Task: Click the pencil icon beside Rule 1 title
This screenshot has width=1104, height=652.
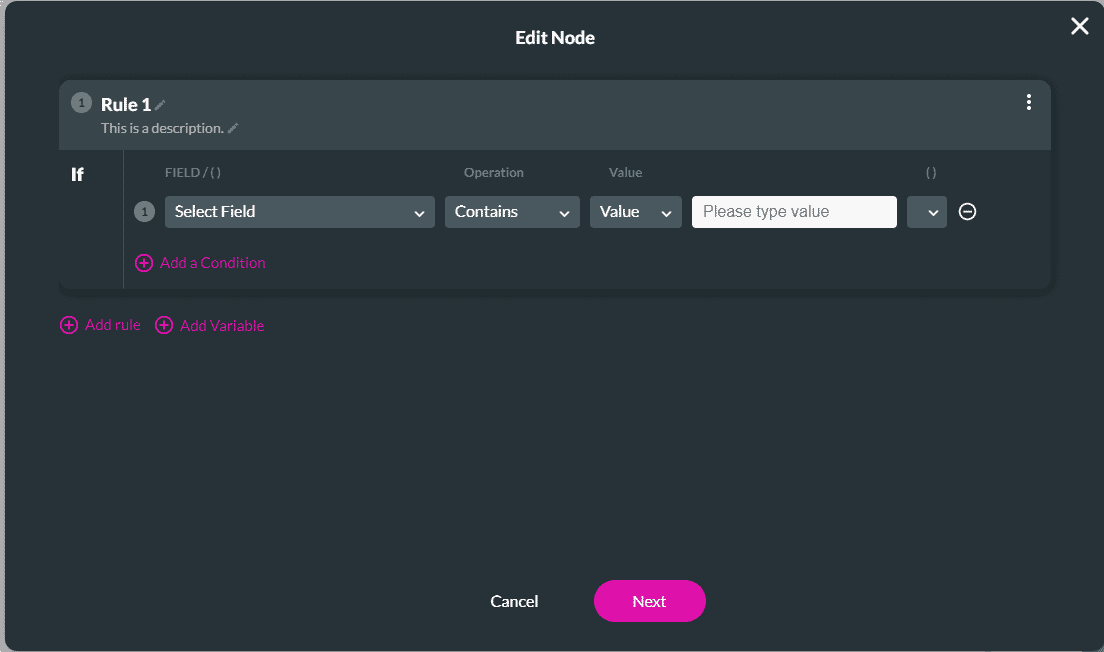Action: 160,105
